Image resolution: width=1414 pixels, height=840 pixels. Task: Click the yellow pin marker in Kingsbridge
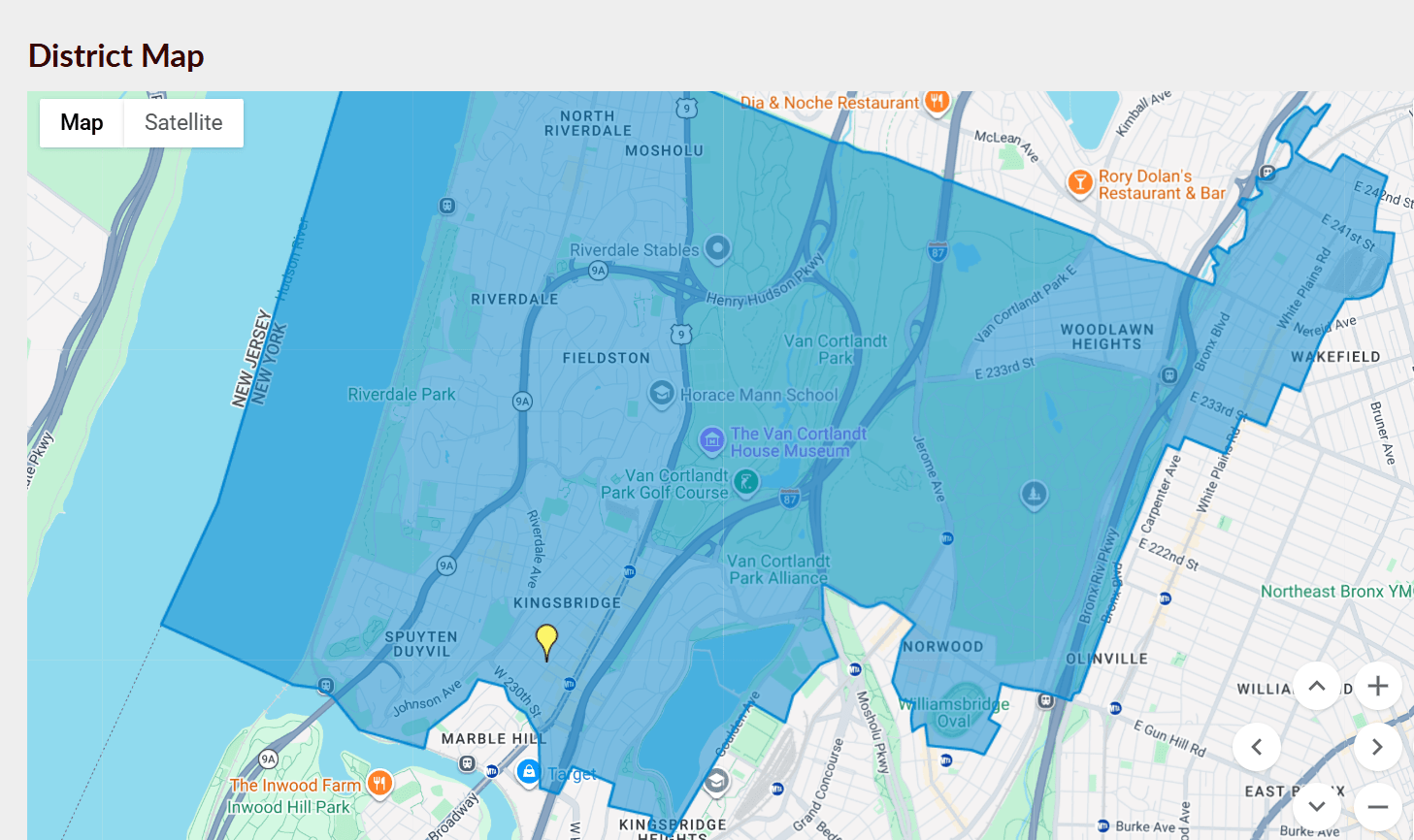[x=546, y=639]
